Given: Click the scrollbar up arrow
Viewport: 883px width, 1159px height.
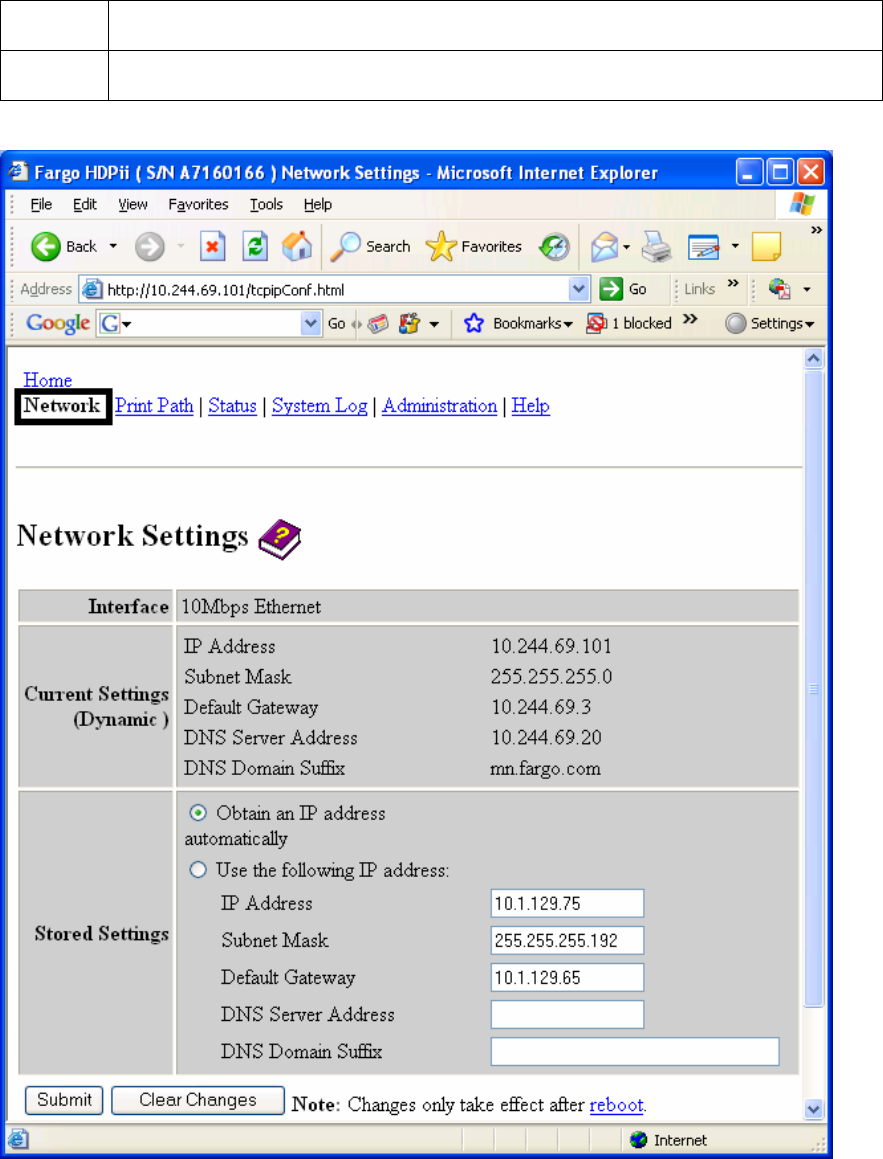Looking at the screenshot, I should (814, 359).
